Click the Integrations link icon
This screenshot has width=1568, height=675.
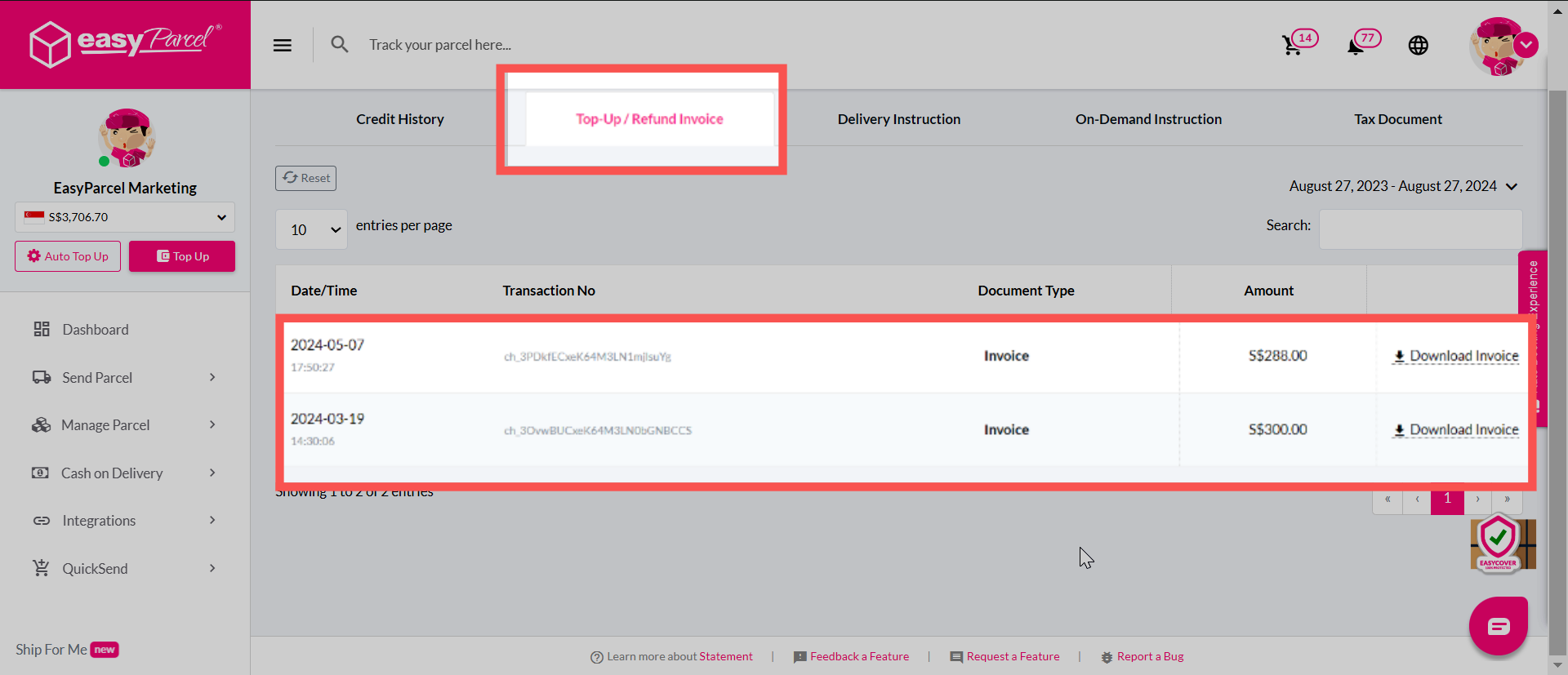[42, 521]
